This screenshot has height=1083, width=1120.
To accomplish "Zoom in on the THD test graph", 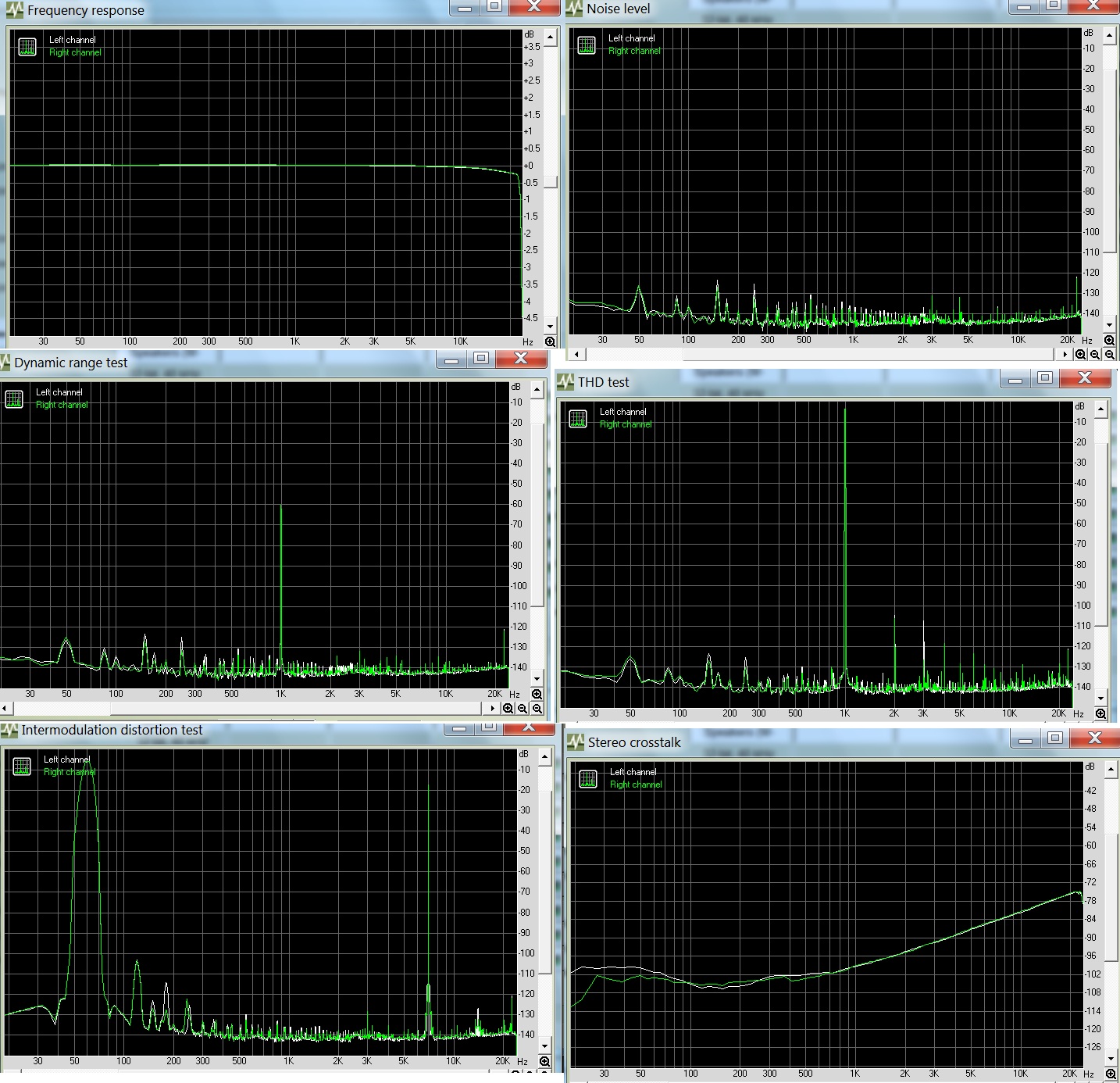I will point(1101,714).
